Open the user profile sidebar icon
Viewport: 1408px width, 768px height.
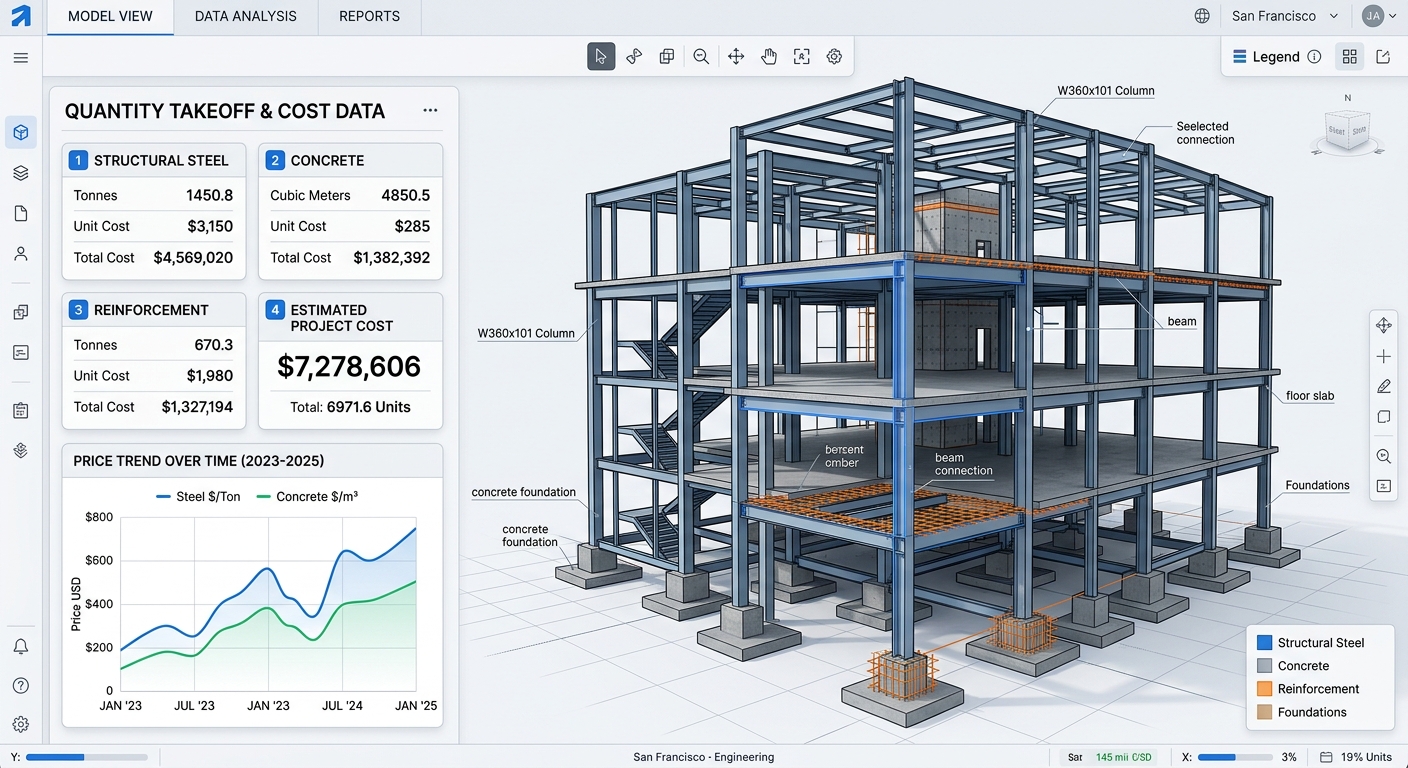tap(21, 254)
